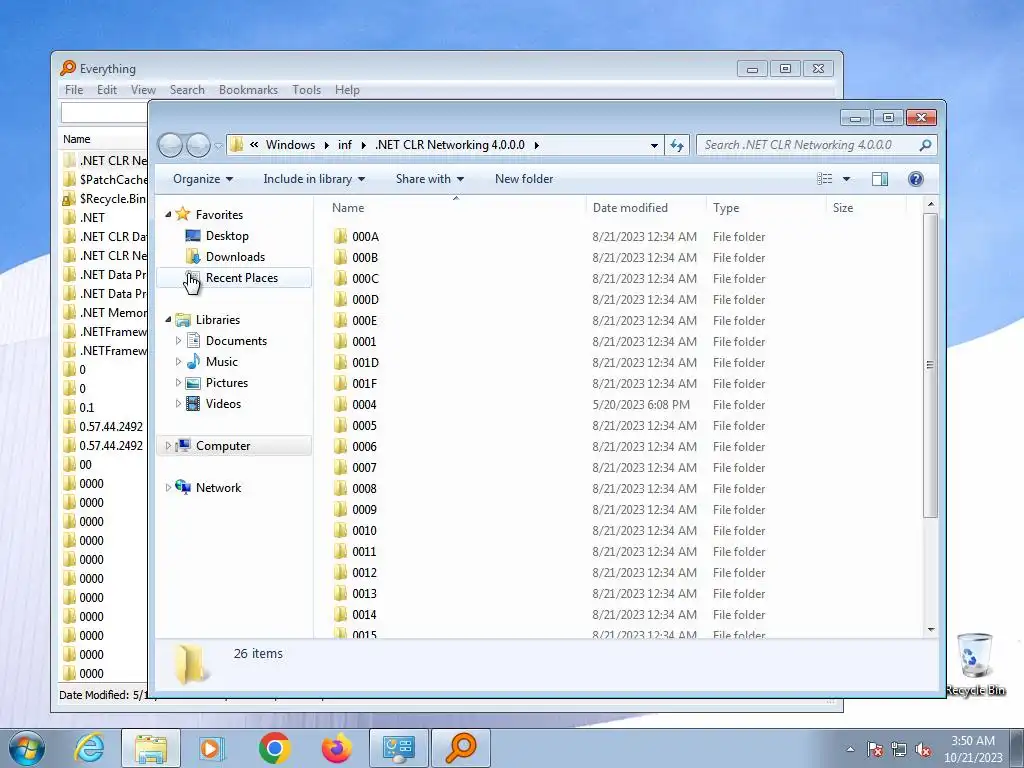Sort by the Name column header
This screenshot has width=1024, height=768.
pyautogui.click(x=455, y=208)
